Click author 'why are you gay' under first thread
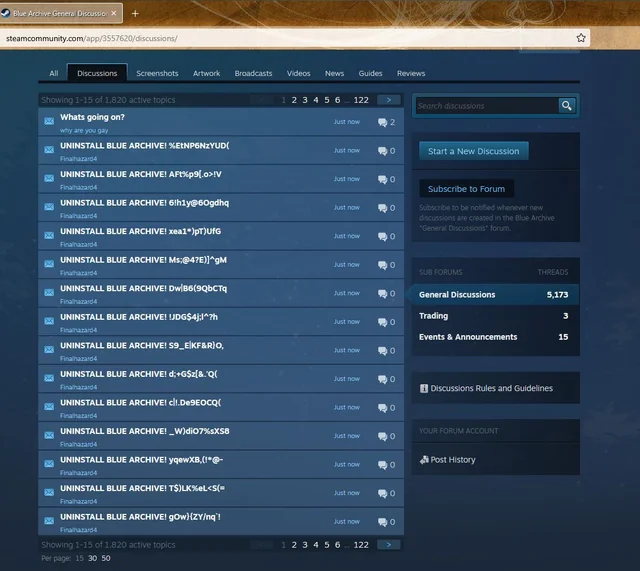The width and height of the screenshot is (640, 571). point(84,131)
